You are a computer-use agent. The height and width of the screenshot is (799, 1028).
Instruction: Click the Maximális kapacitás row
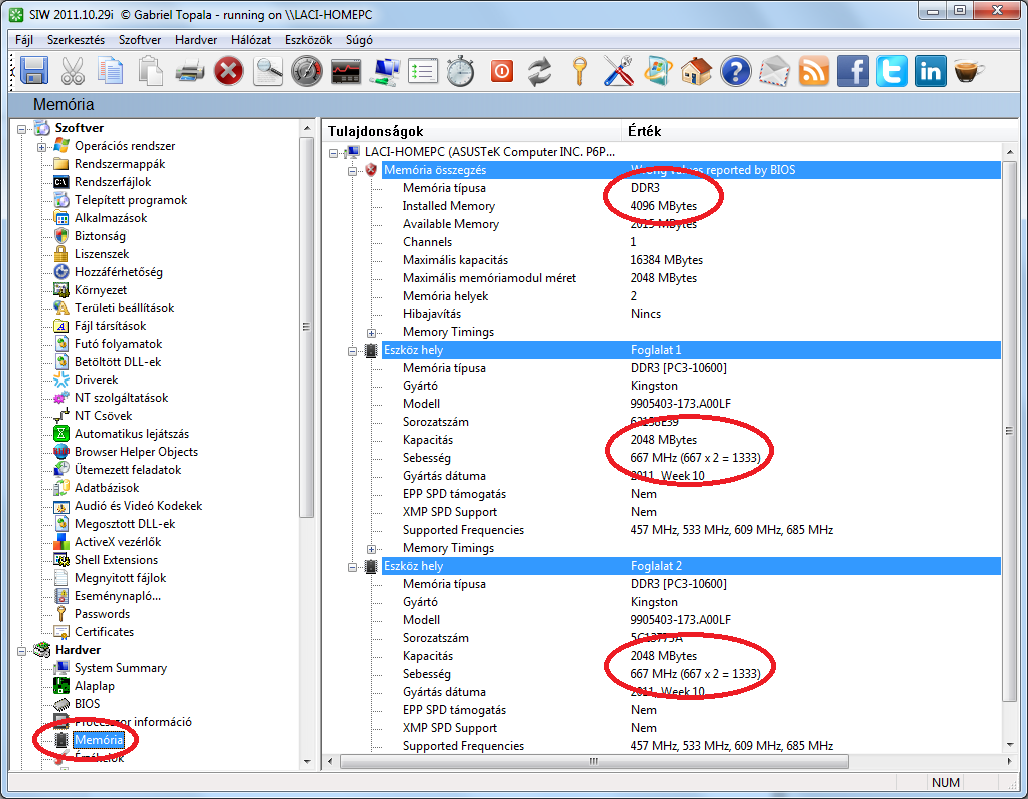691,260
